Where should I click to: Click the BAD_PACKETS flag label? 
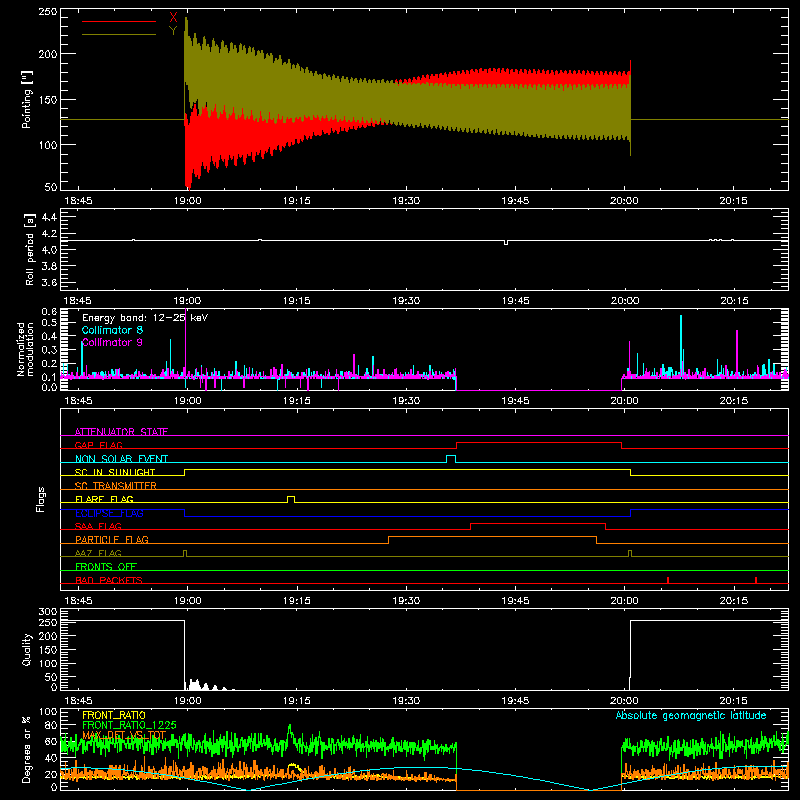pos(109,580)
